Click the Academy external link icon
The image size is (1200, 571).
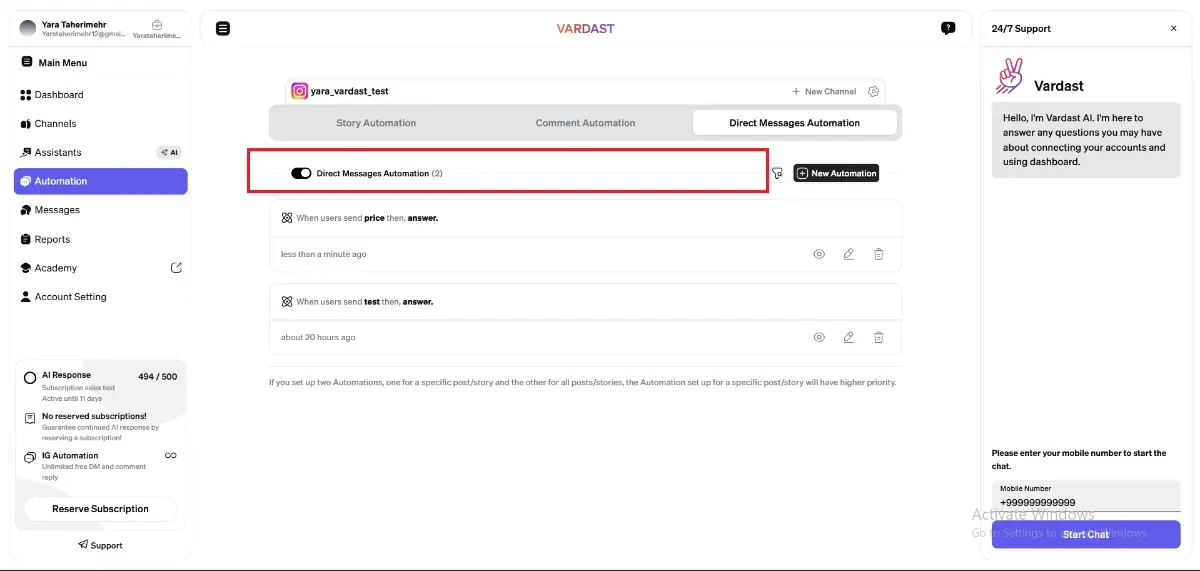click(176, 268)
